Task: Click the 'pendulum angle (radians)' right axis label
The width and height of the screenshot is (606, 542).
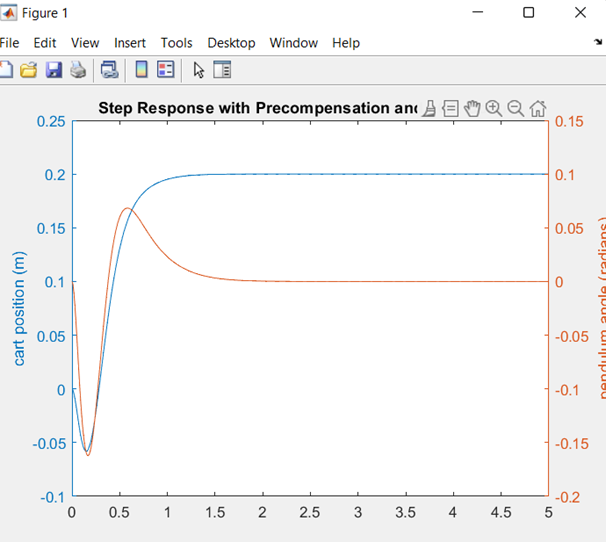Action: coord(602,308)
